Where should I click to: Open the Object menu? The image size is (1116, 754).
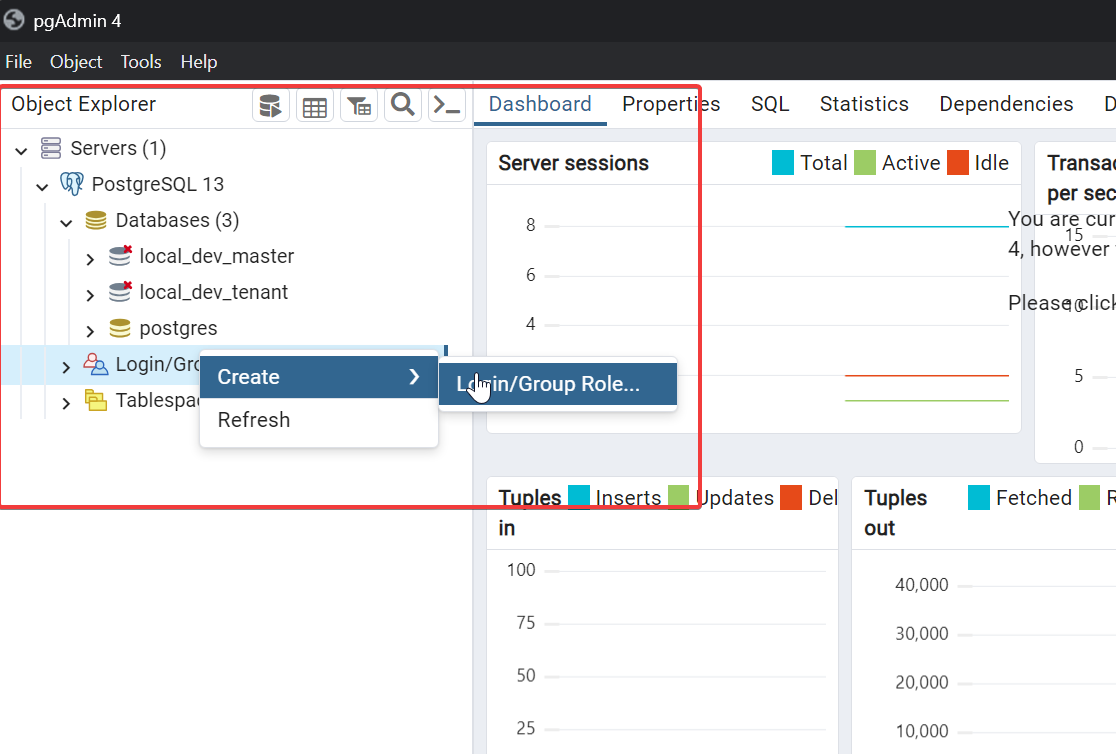[75, 62]
